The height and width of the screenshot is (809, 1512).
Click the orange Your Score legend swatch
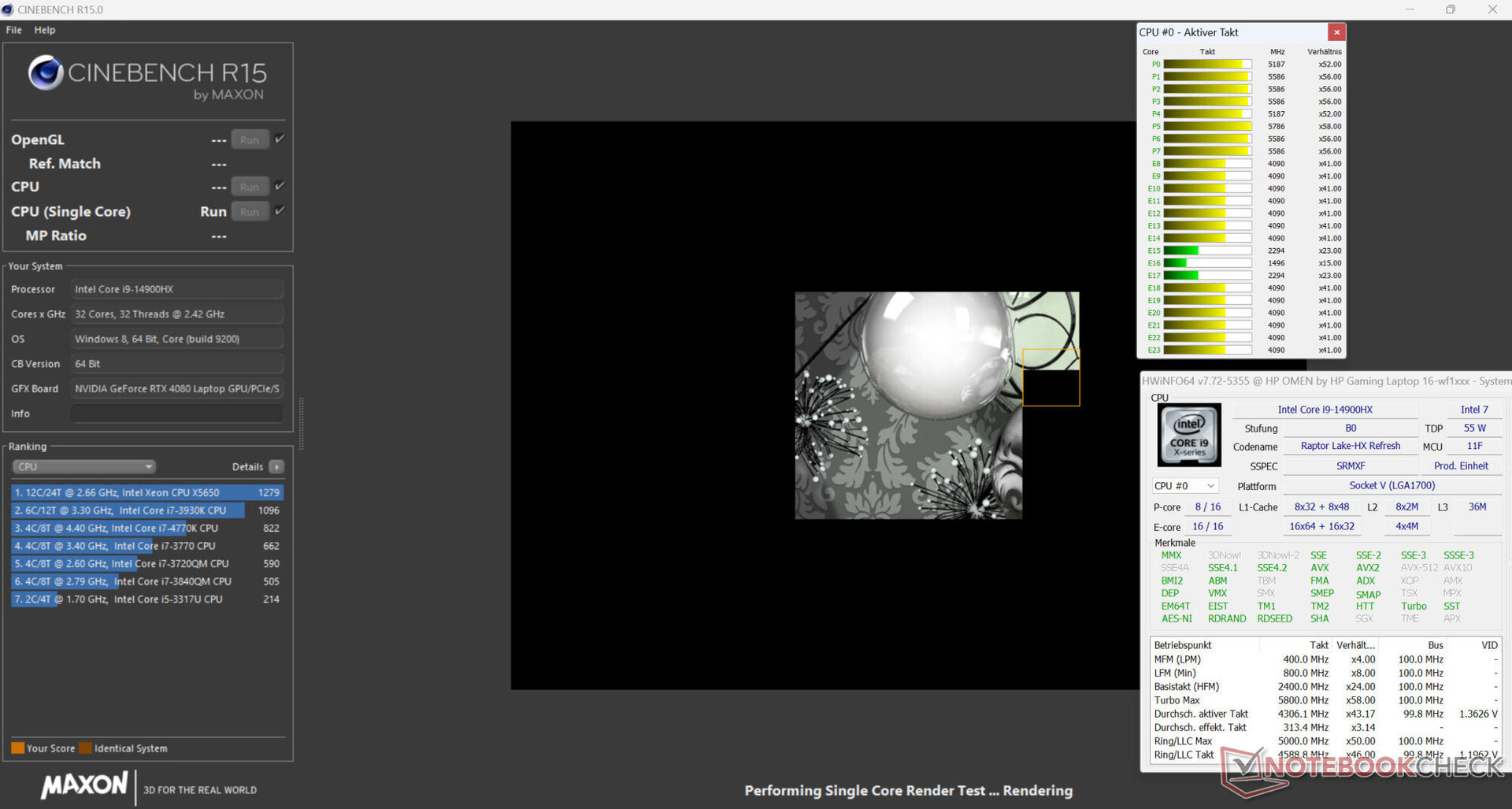point(17,748)
